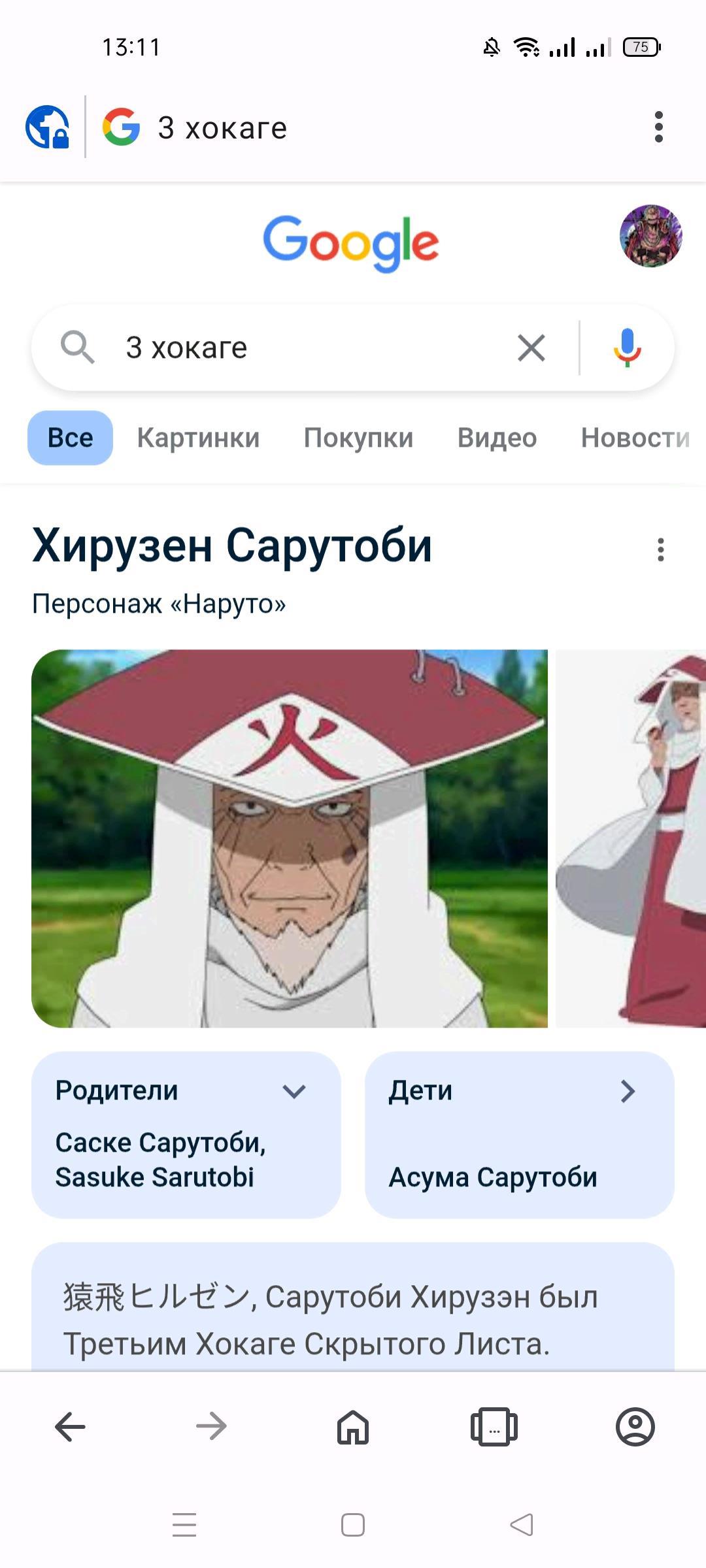706x1568 pixels.
Task: Switch to the Видео tab
Action: coord(497,438)
